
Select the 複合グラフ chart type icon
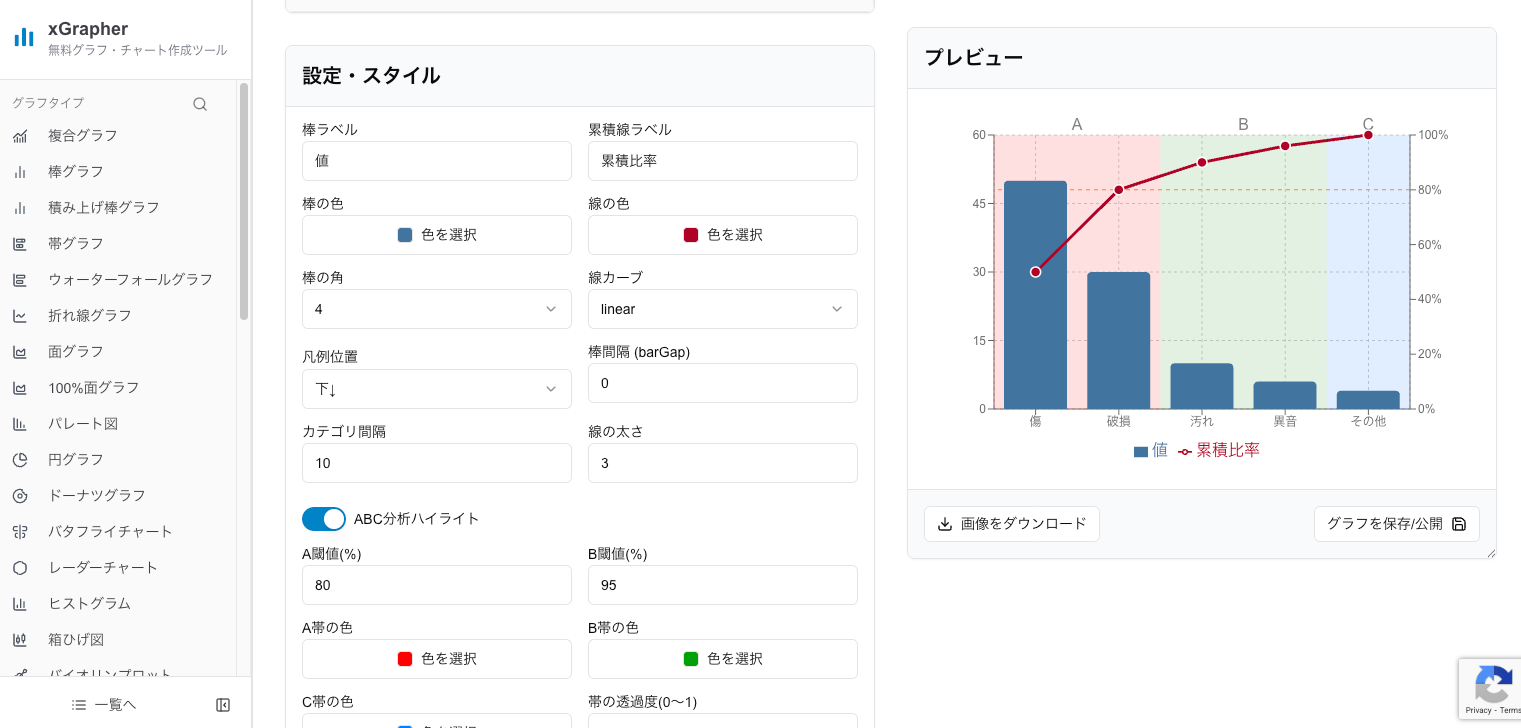click(x=20, y=135)
